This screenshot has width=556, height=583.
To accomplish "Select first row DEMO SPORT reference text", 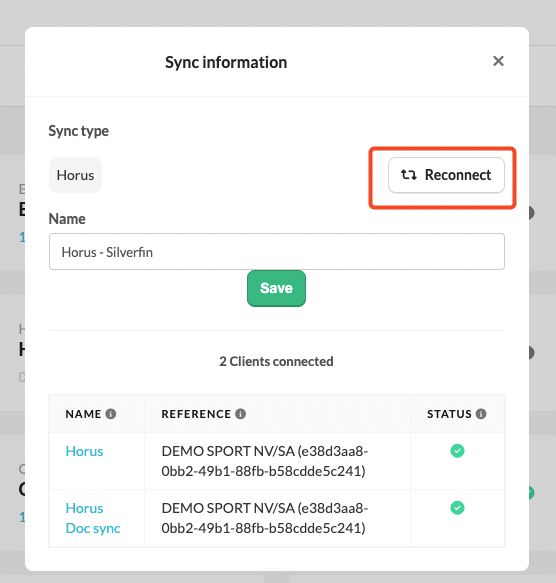I will [x=265, y=461].
